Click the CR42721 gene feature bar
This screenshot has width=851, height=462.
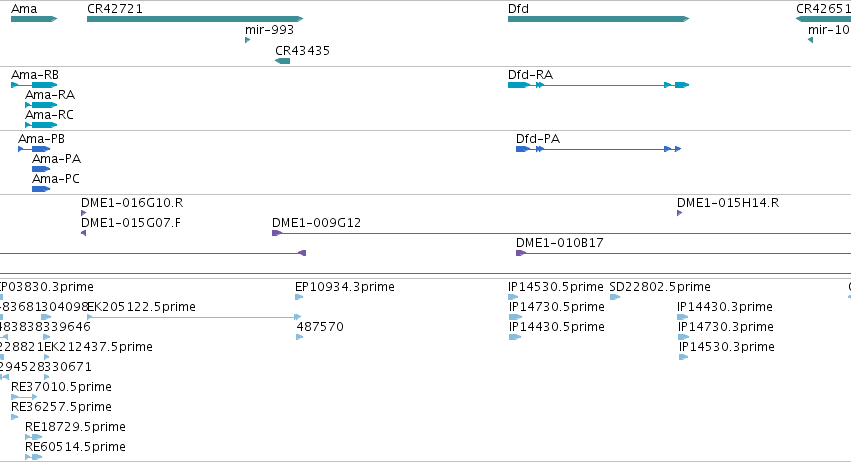point(195,19)
